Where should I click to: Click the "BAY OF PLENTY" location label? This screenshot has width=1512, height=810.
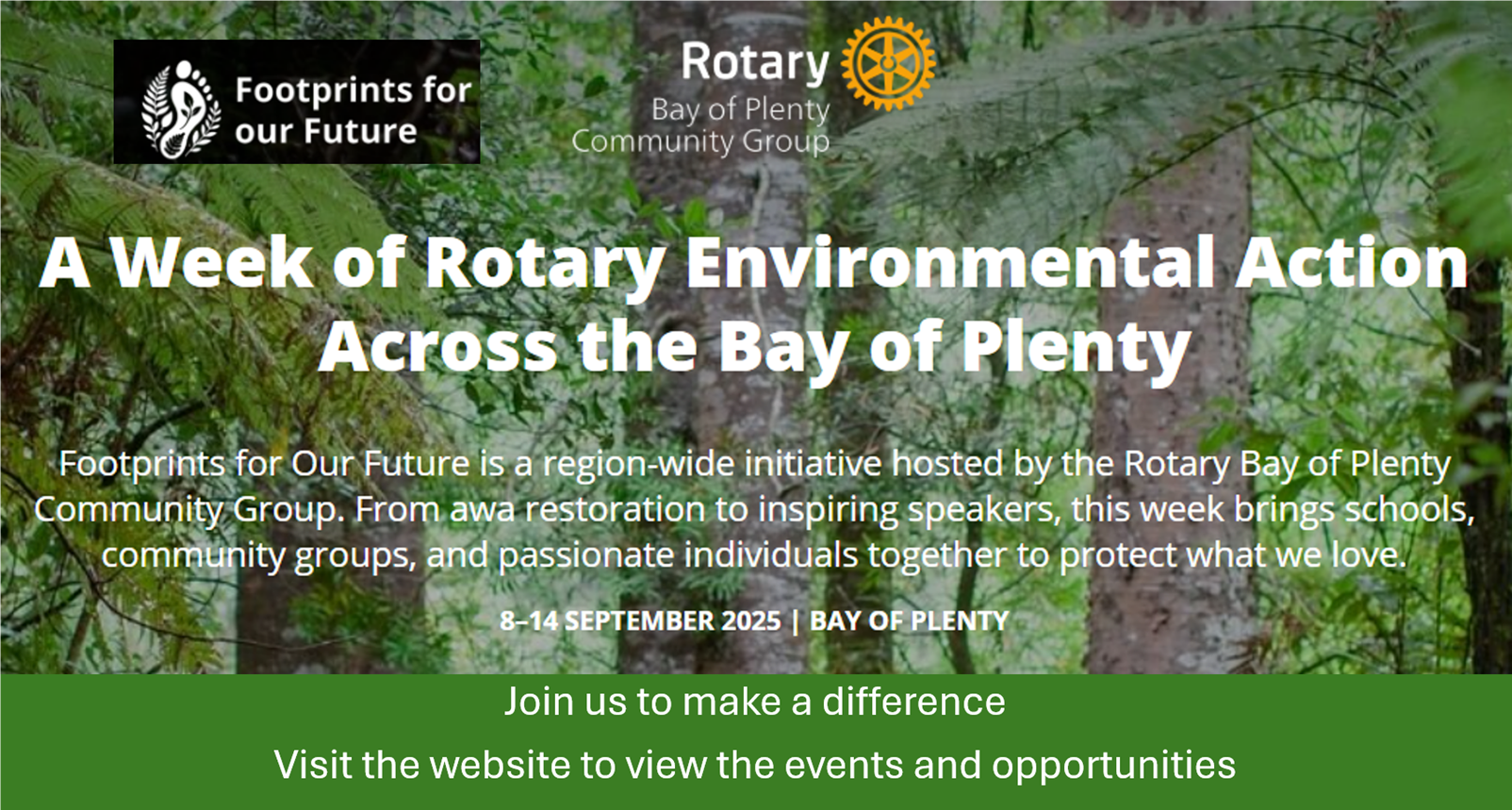909,621
